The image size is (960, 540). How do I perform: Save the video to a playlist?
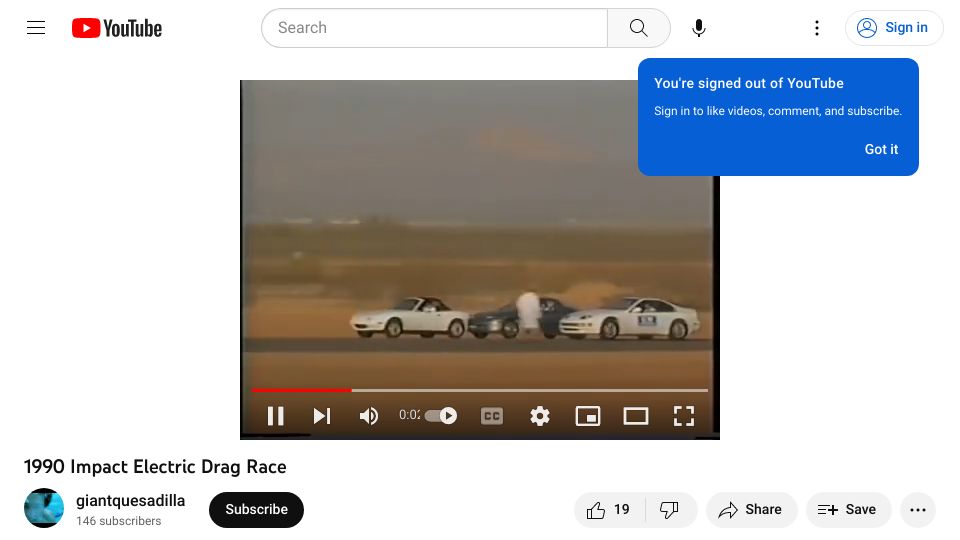point(848,509)
